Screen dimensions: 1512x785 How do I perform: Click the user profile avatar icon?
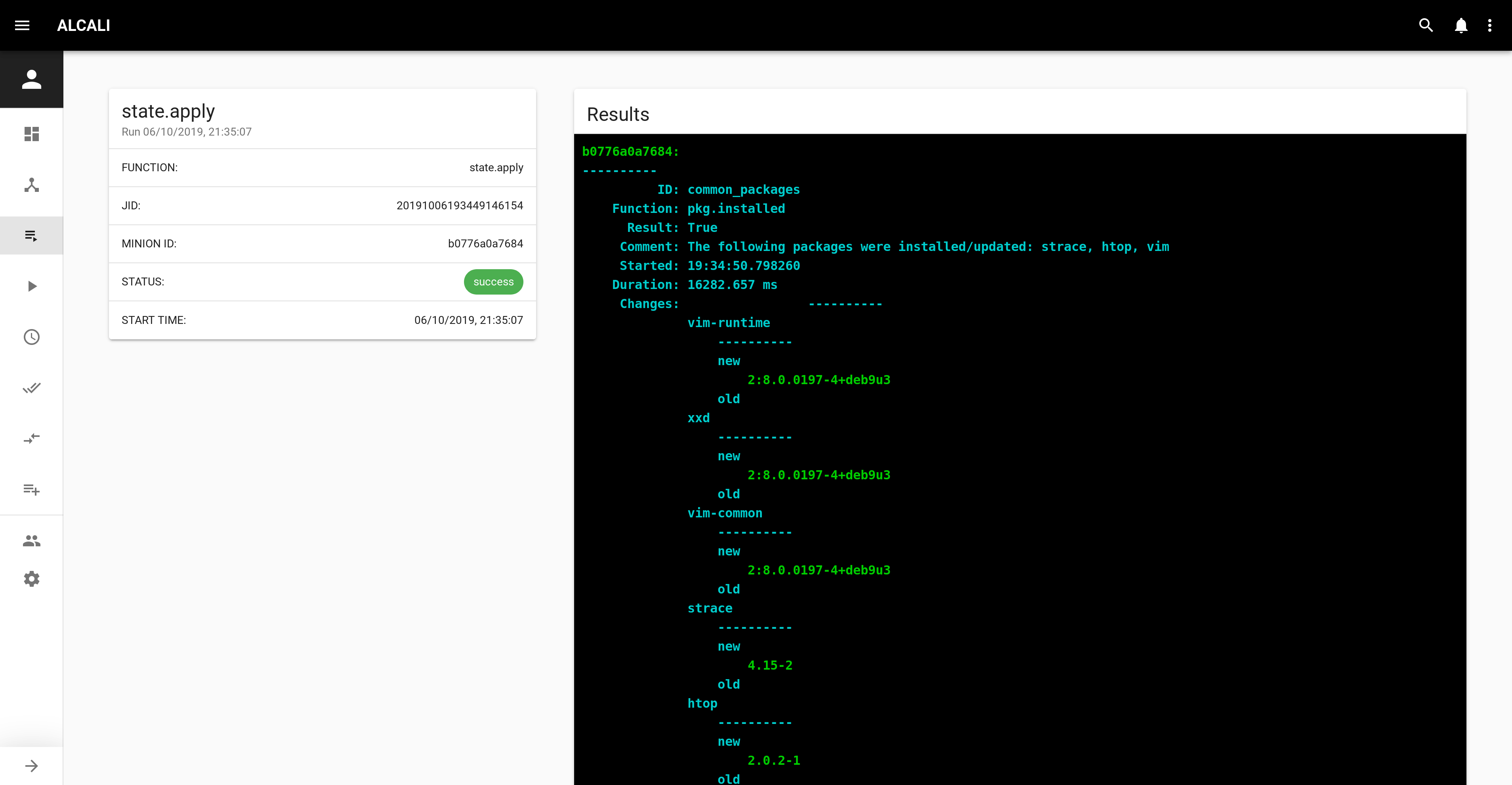pyautogui.click(x=32, y=79)
